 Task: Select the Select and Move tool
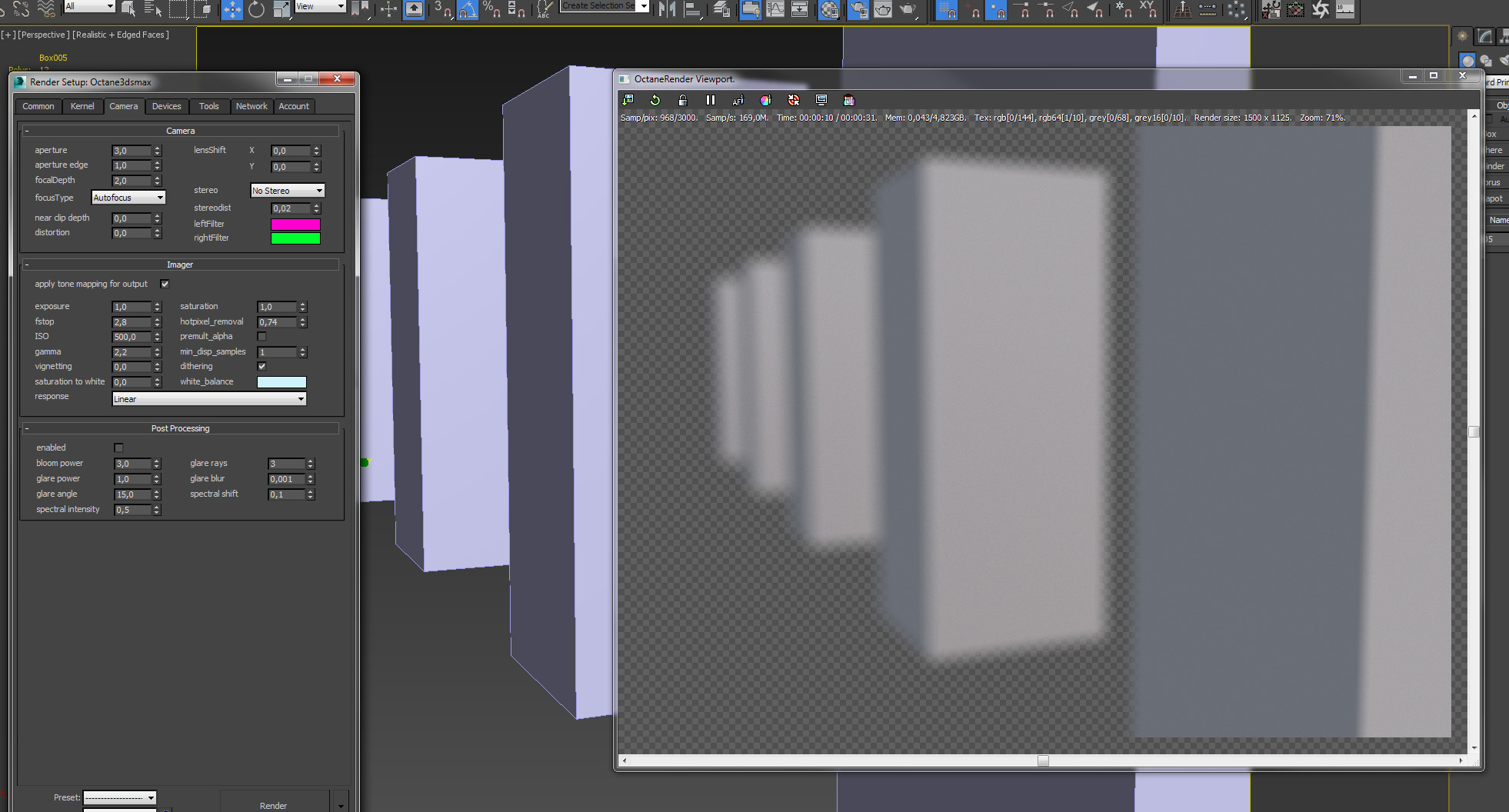[232, 9]
